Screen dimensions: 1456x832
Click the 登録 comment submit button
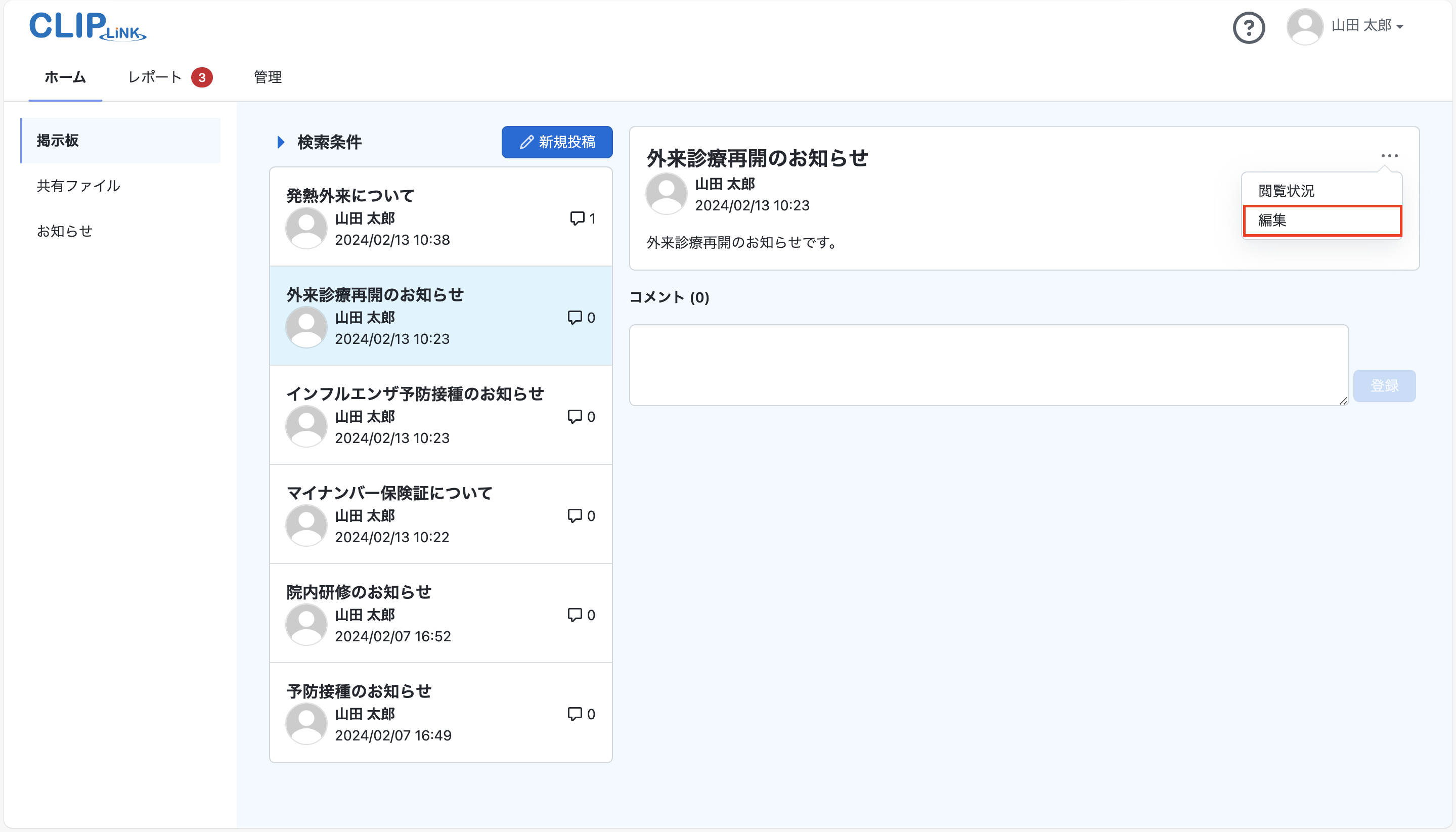[1384, 386]
